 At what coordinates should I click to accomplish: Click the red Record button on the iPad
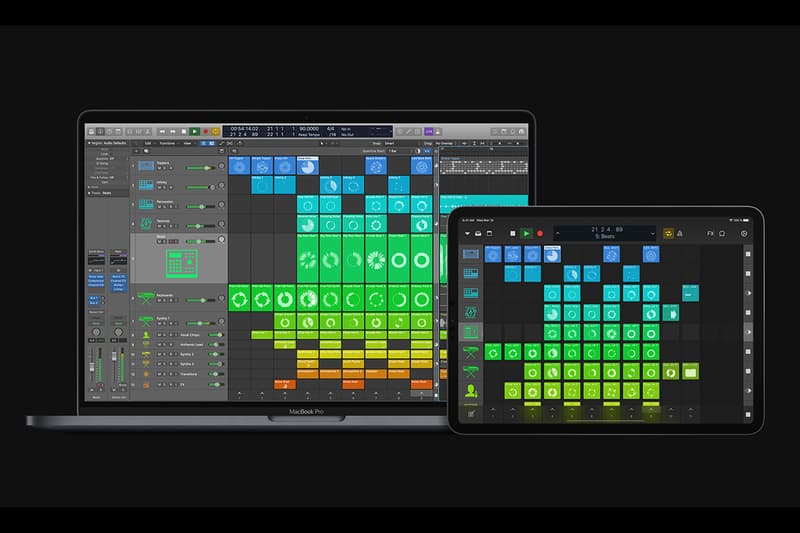tap(541, 233)
